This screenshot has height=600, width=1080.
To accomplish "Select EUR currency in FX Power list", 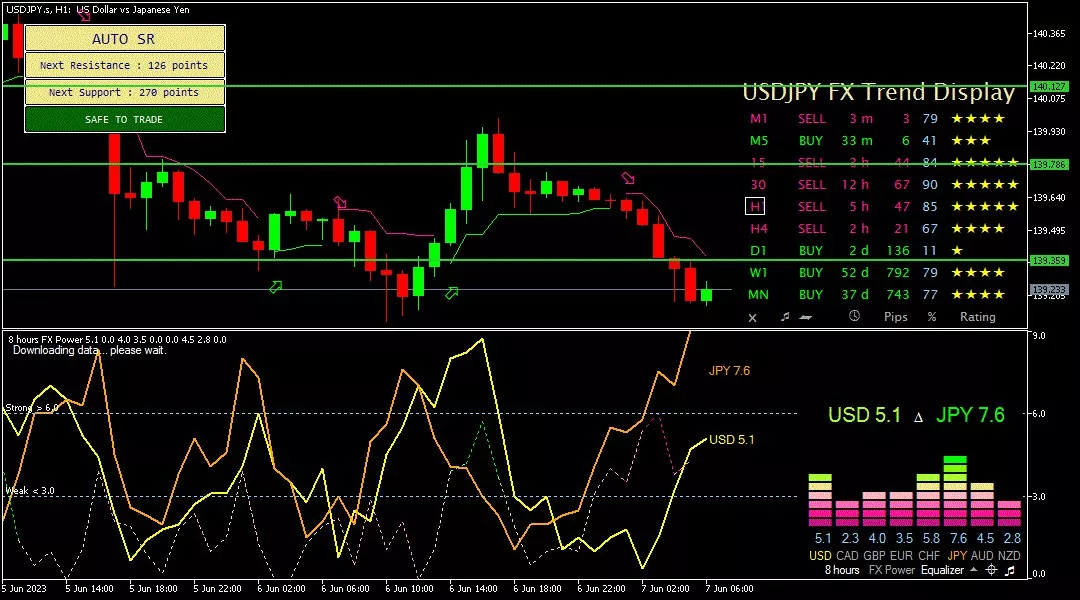I will coord(901,555).
